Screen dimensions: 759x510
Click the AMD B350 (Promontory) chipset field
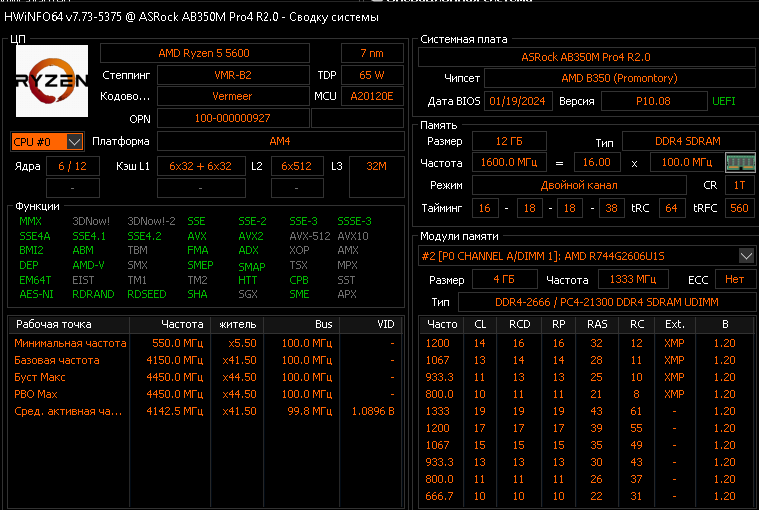pyautogui.click(x=619, y=78)
